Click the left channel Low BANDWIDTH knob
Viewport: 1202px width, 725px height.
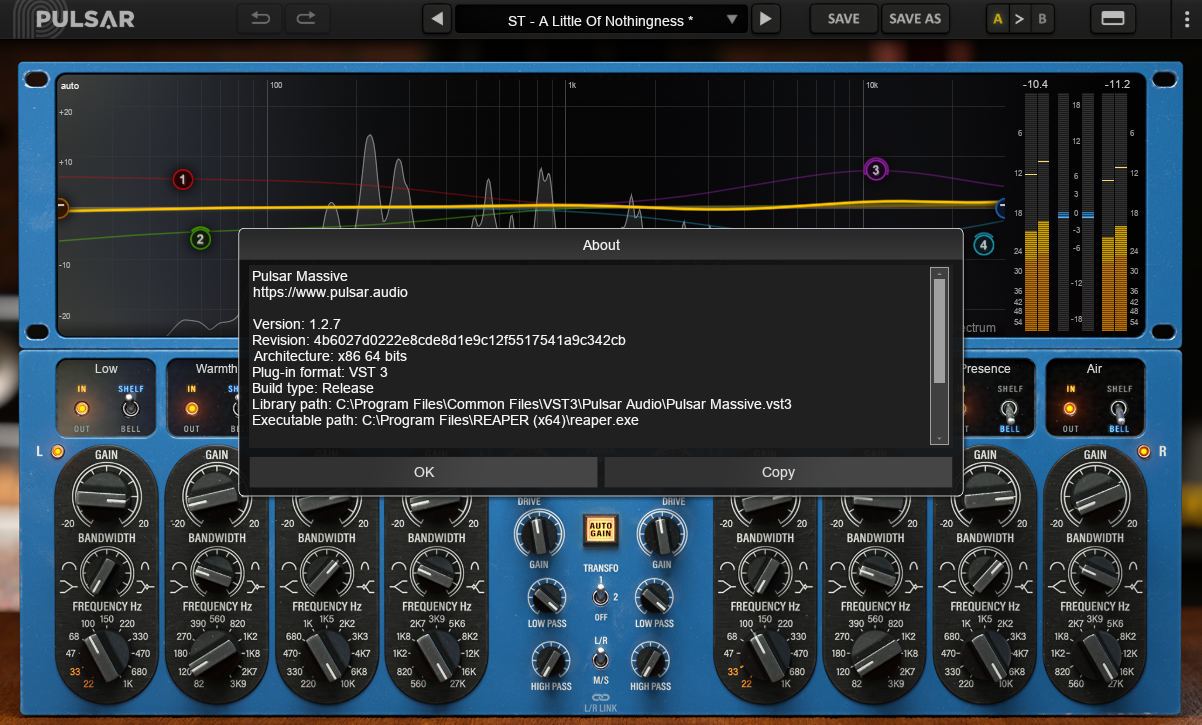105,573
